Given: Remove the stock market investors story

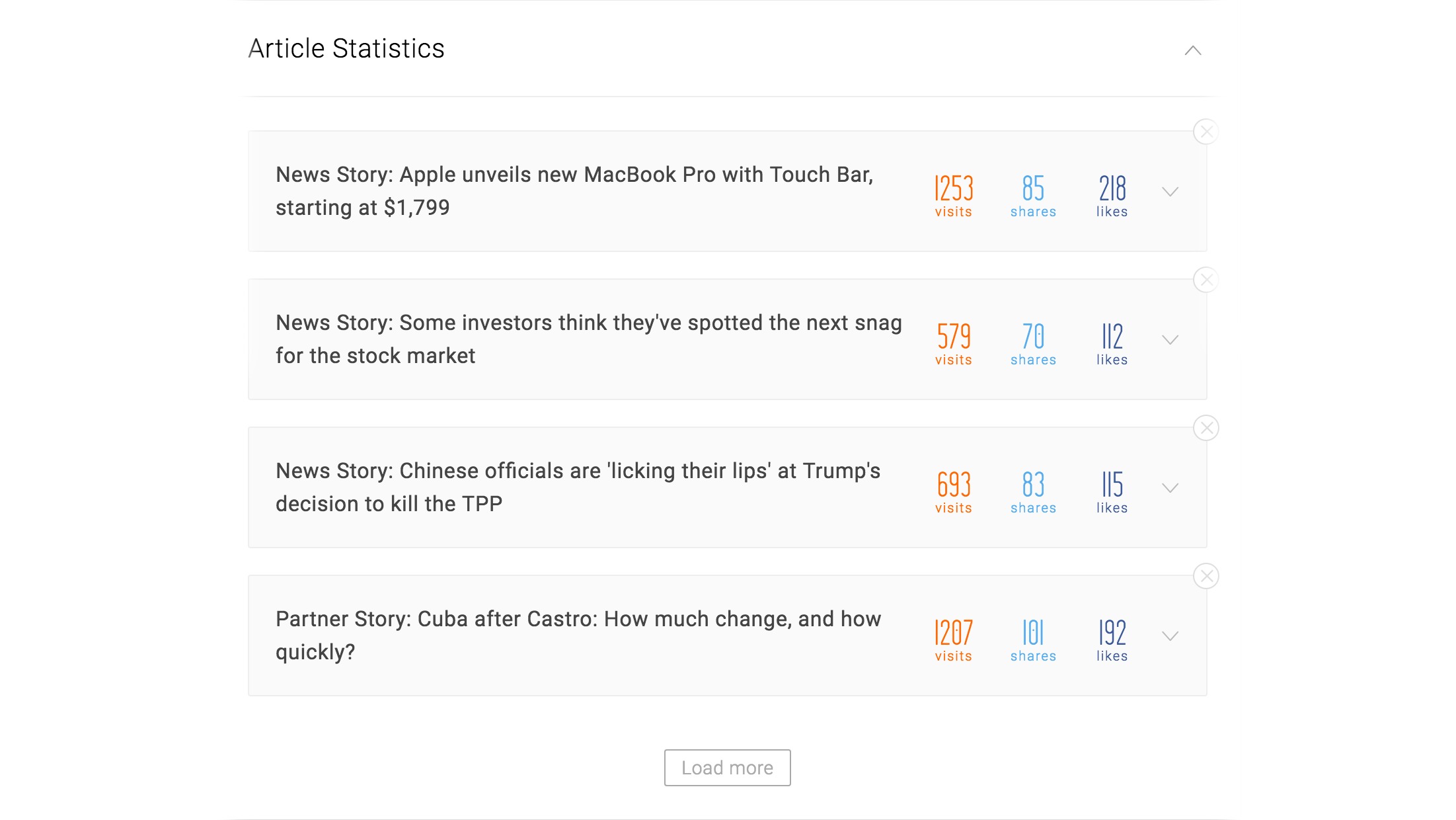Looking at the screenshot, I should point(1206,280).
